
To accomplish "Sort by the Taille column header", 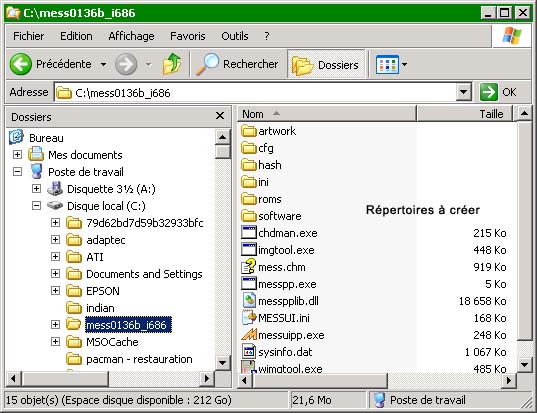I will tap(465, 114).
